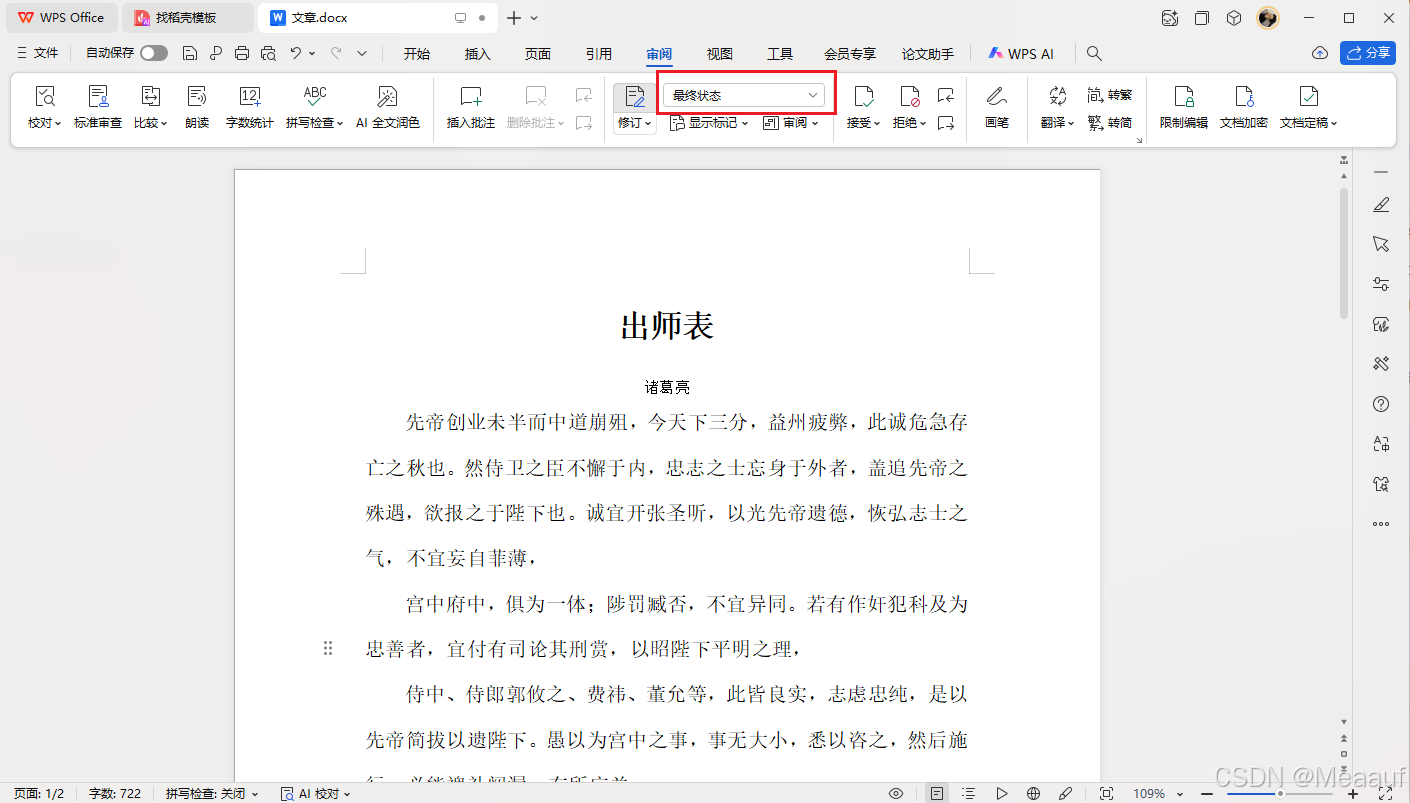Switch to the 开始 ribbon tab
This screenshot has height=803, width=1410.
[417, 54]
